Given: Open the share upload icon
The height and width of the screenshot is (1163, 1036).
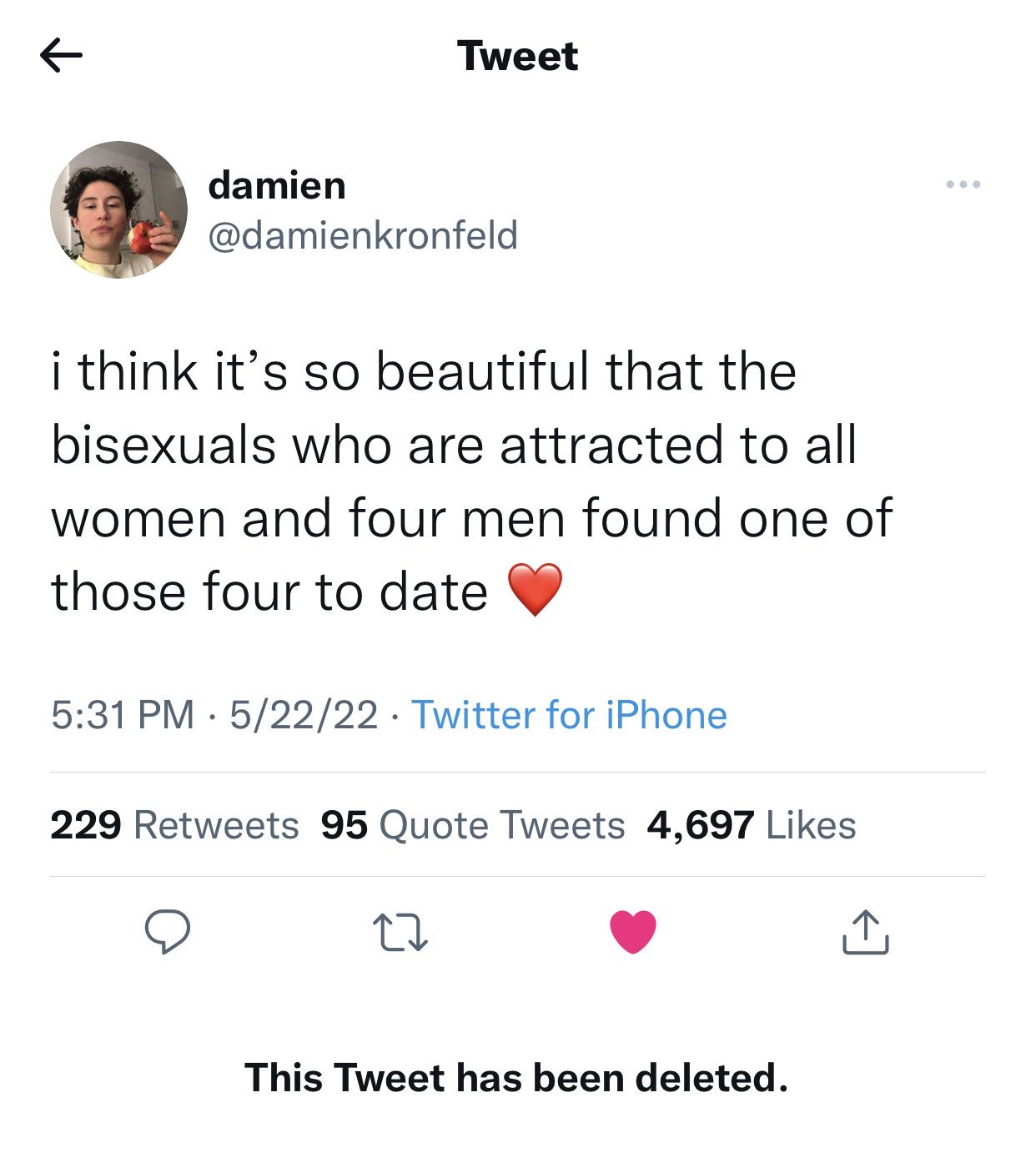Looking at the screenshot, I should [x=865, y=931].
